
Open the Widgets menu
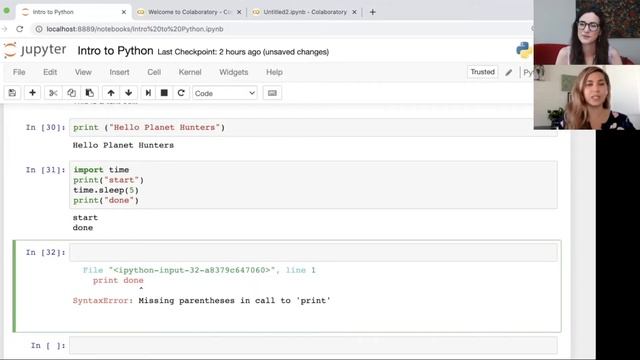(x=233, y=72)
